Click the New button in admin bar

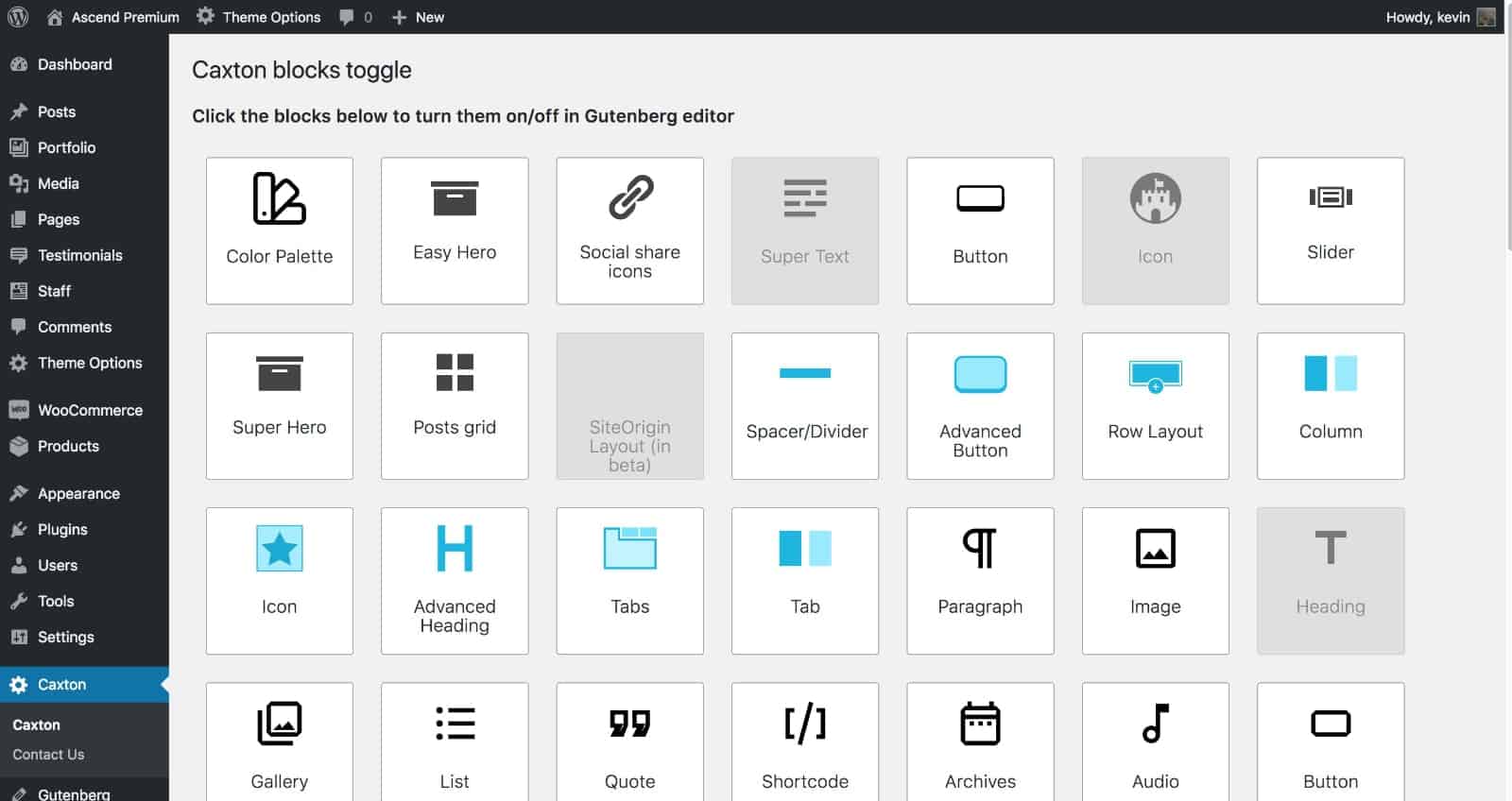(x=417, y=17)
